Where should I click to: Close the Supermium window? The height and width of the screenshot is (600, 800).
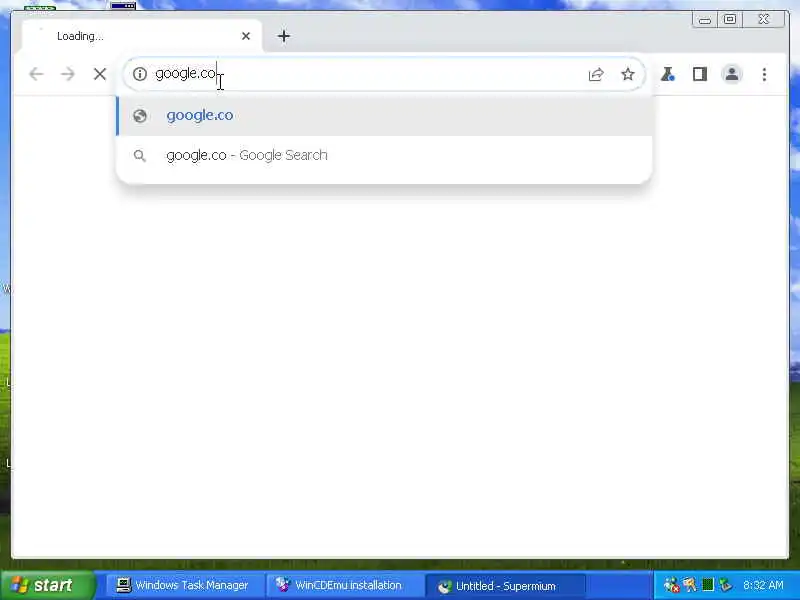763,19
